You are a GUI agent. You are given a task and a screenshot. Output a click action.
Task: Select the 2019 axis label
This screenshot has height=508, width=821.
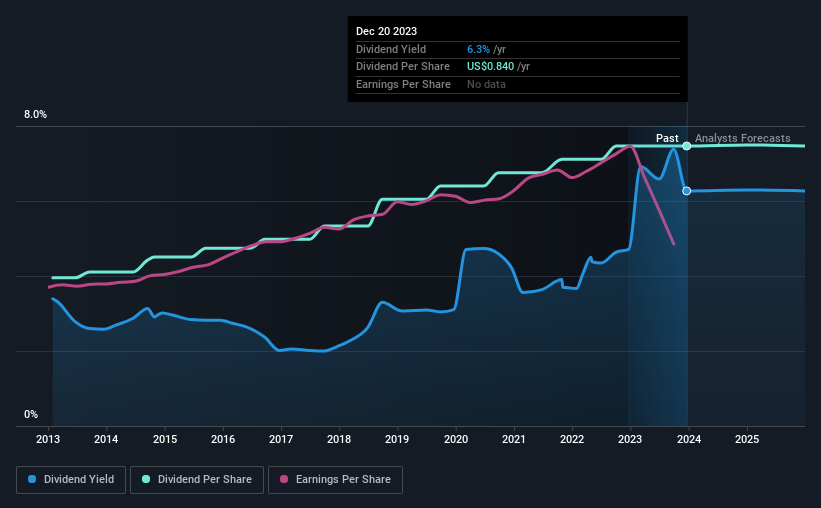[397, 439]
